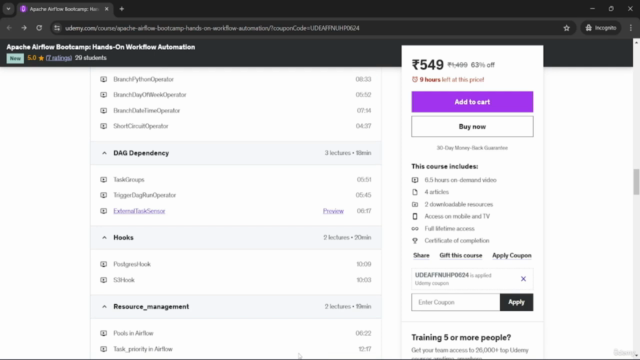The image size is (640, 360).
Task: Open the tab search dropdown arrow
Action: coord(8,9)
